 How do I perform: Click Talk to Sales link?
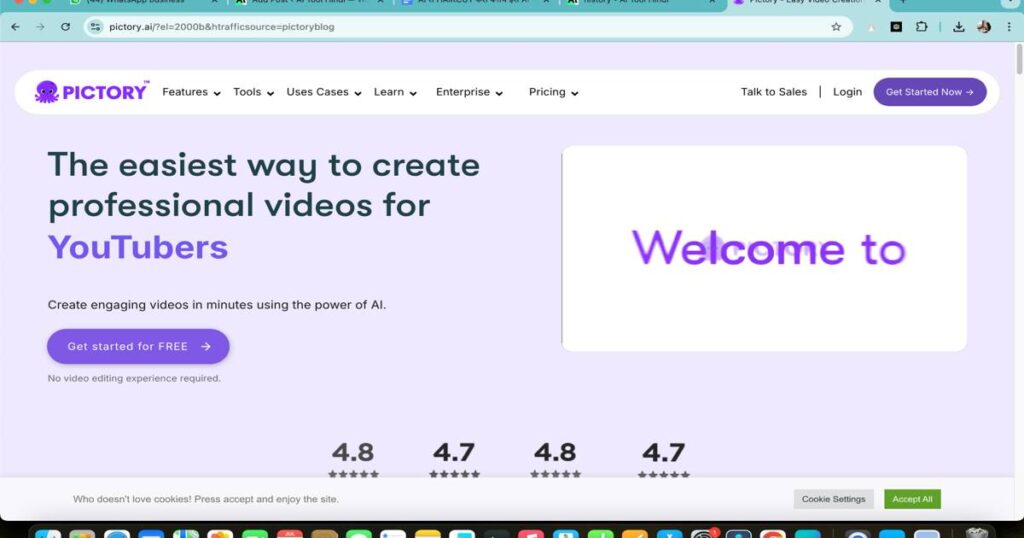(773, 92)
